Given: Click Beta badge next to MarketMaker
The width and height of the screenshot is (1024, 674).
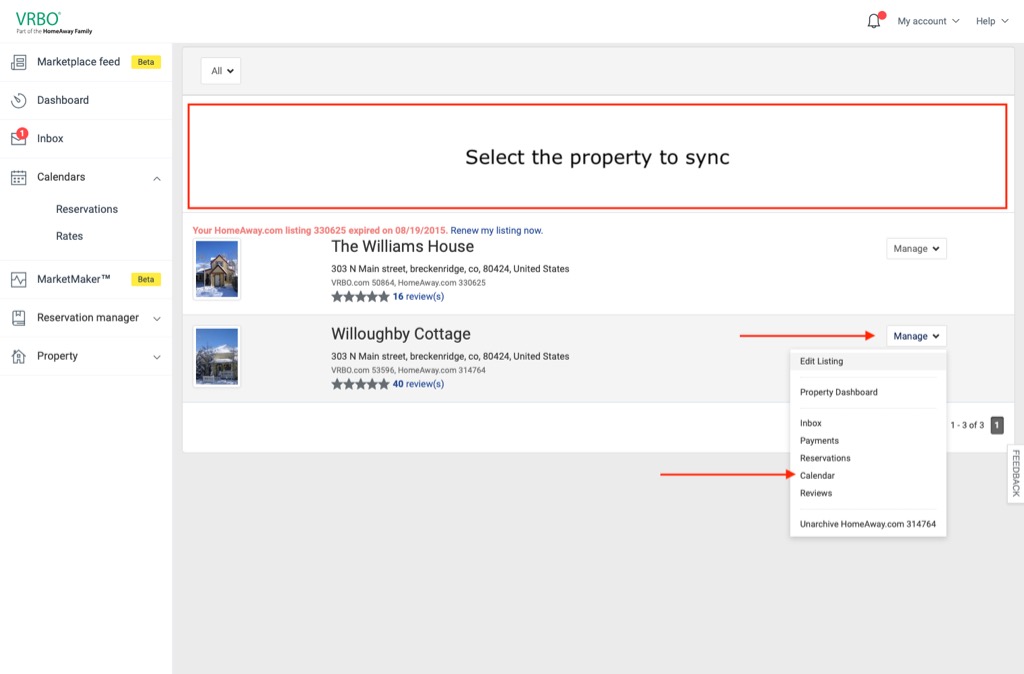Looking at the screenshot, I should (146, 280).
